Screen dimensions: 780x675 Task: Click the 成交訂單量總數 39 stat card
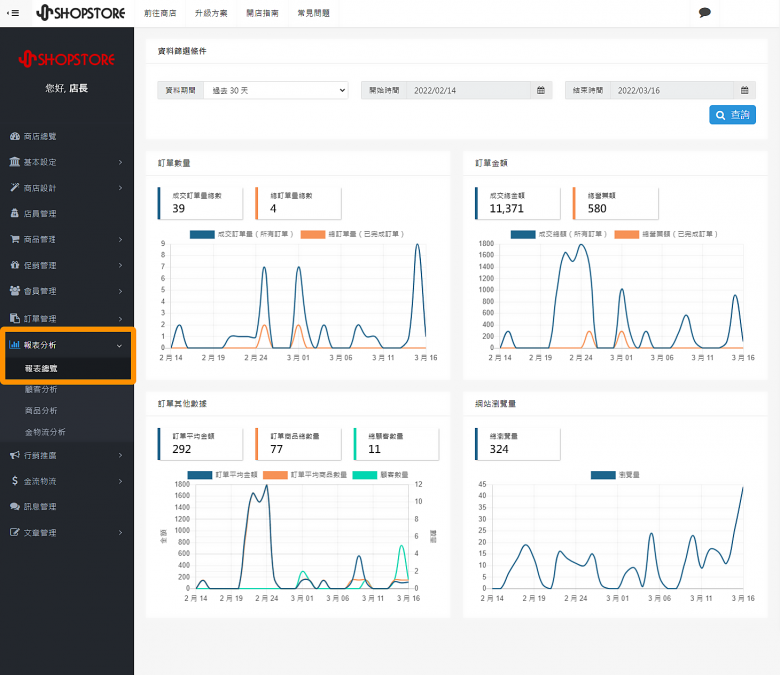200,203
